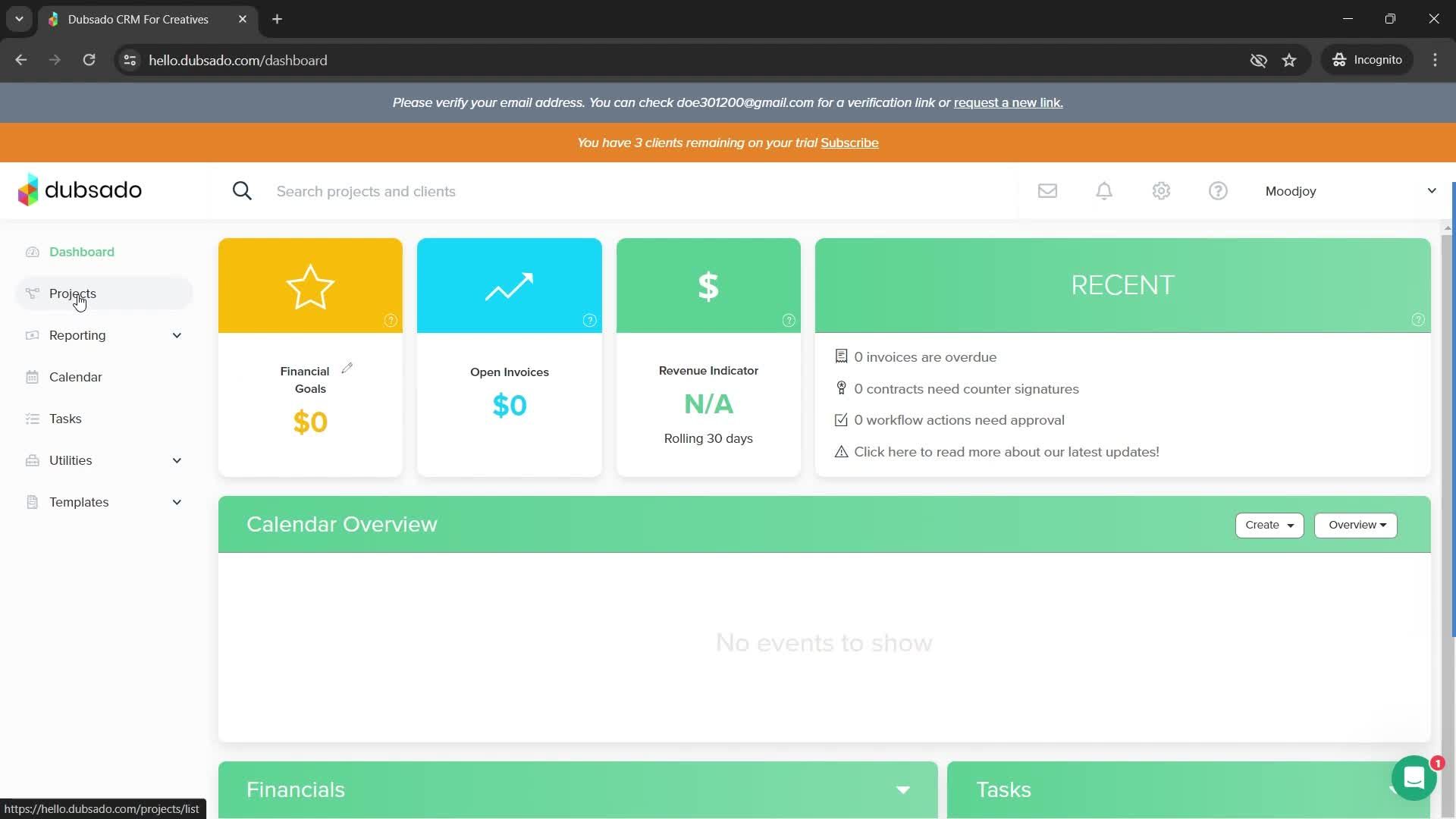Open Tasks in sidebar
Screen dimensions: 1456x819
[x=65, y=419]
